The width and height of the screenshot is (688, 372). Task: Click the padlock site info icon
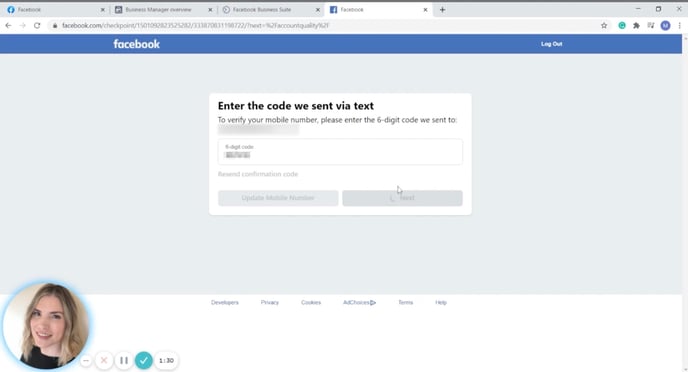55,25
